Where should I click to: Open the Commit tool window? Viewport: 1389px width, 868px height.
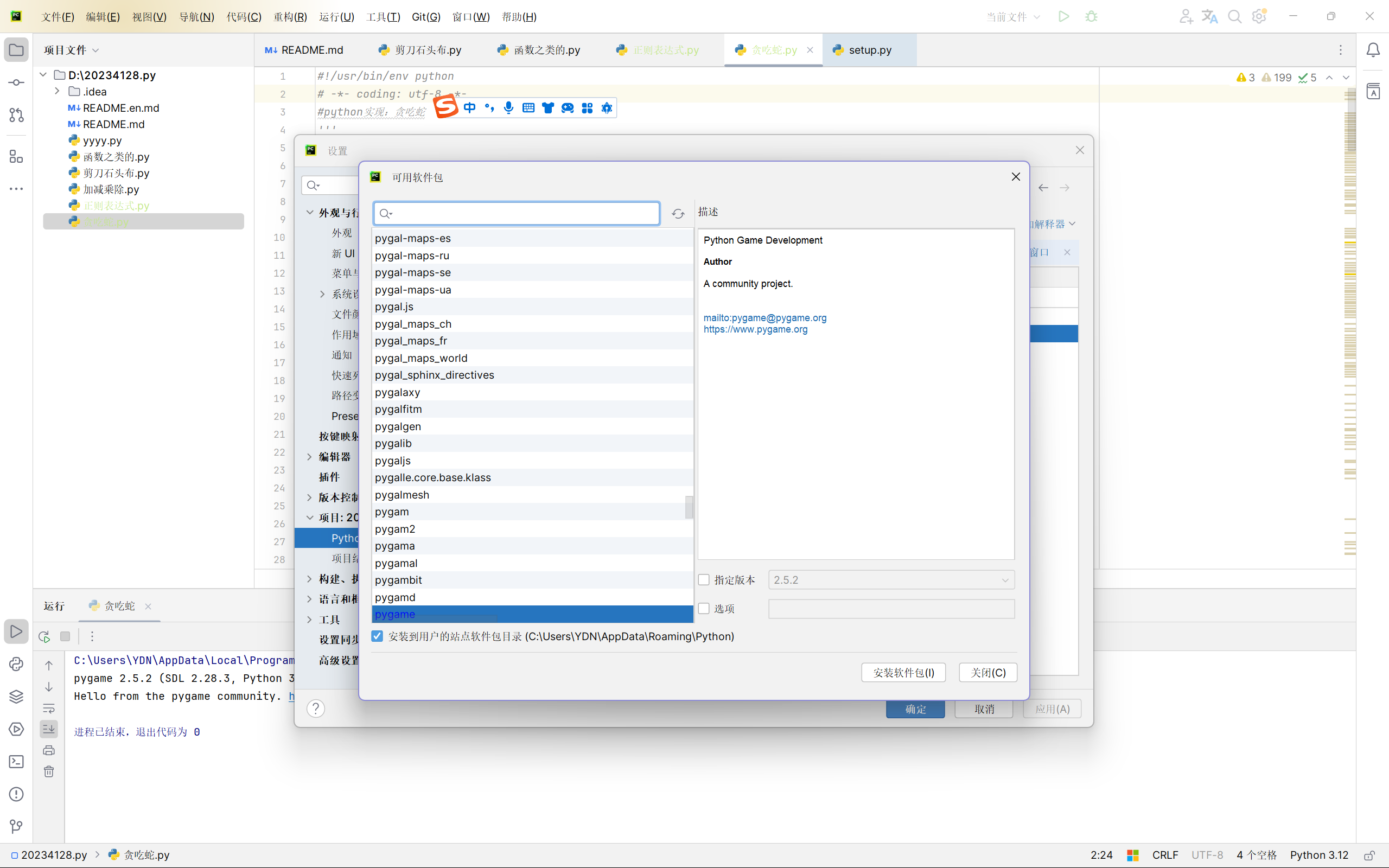pyautogui.click(x=16, y=82)
